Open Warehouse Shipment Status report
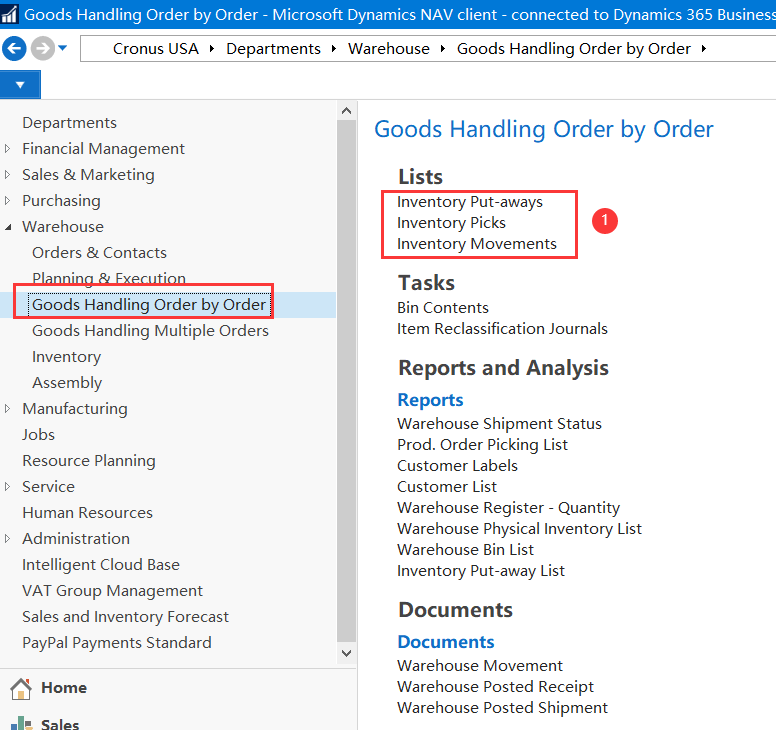This screenshot has width=776, height=730. point(499,424)
